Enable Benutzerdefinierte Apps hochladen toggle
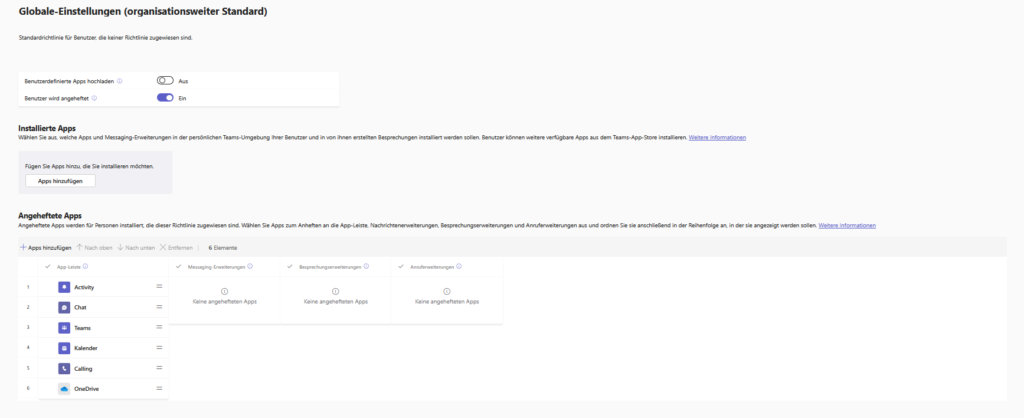 (165, 80)
